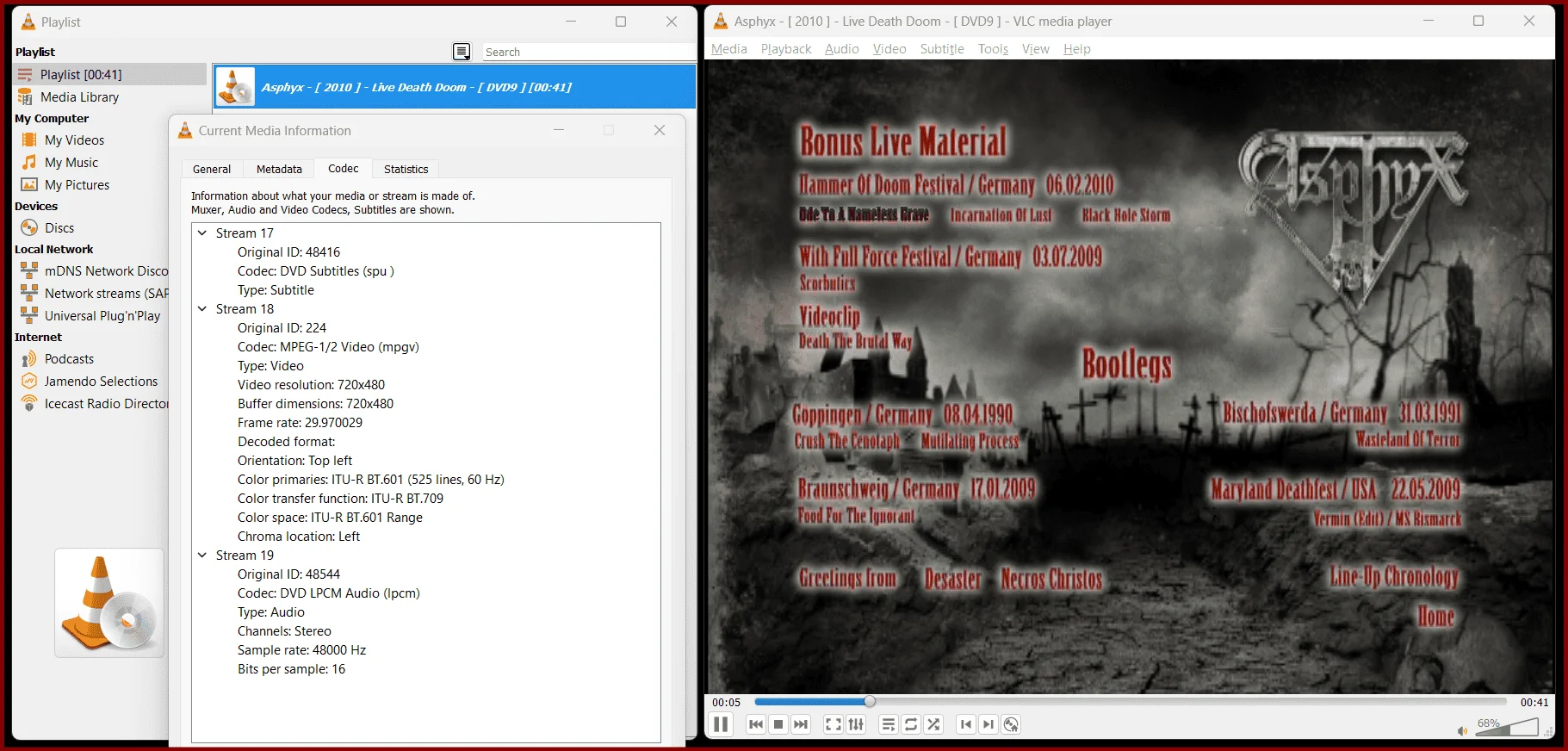This screenshot has height=751, width=1568.
Task: Open the Tools menu
Action: [993, 49]
